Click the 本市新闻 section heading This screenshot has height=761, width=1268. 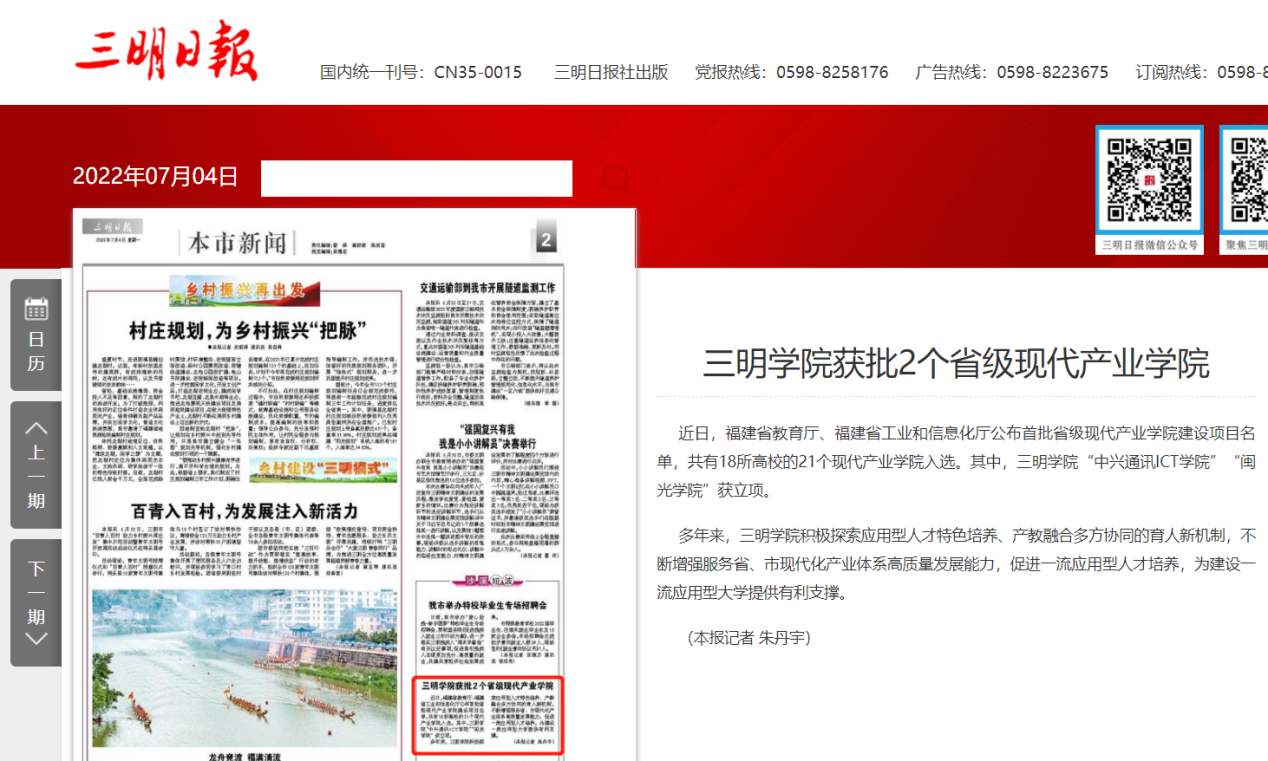[x=237, y=242]
